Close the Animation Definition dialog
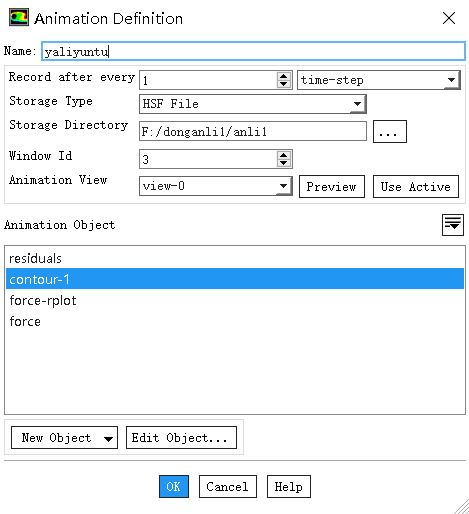Viewport: 469px width, 514px height. pos(449,18)
